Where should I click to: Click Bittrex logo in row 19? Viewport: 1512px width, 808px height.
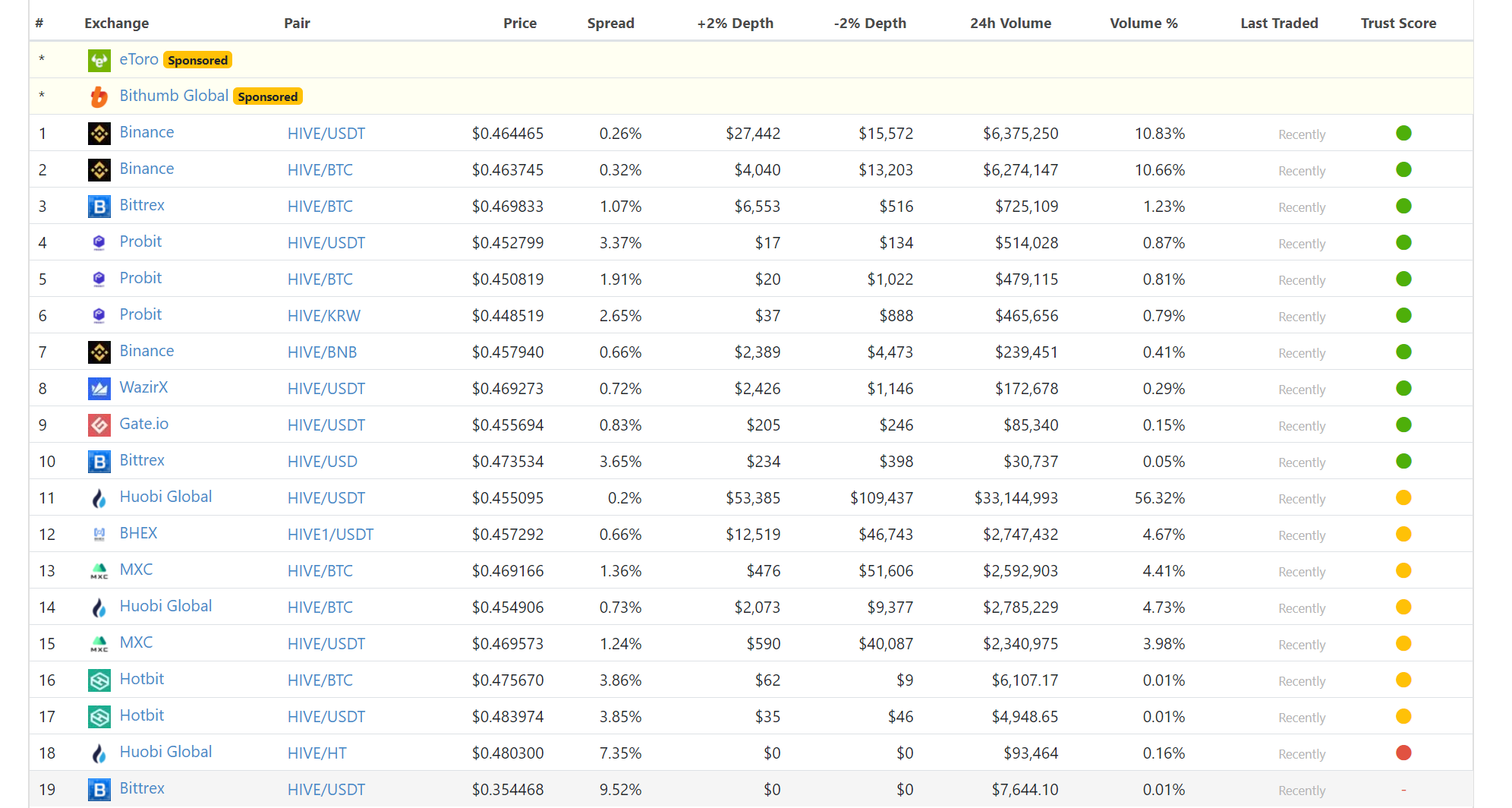pyautogui.click(x=99, y=790)
